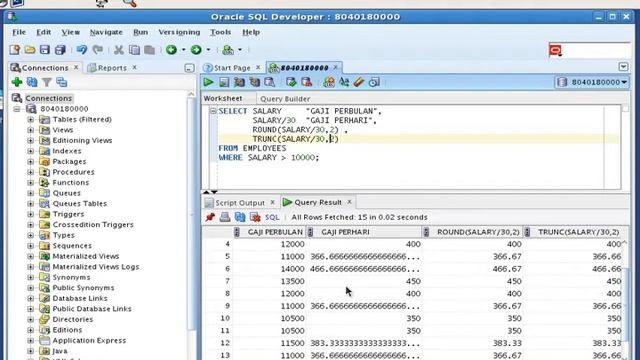Expand the Views tree node
The height and width of the screenshot is (360, 640).
(31, 130)
